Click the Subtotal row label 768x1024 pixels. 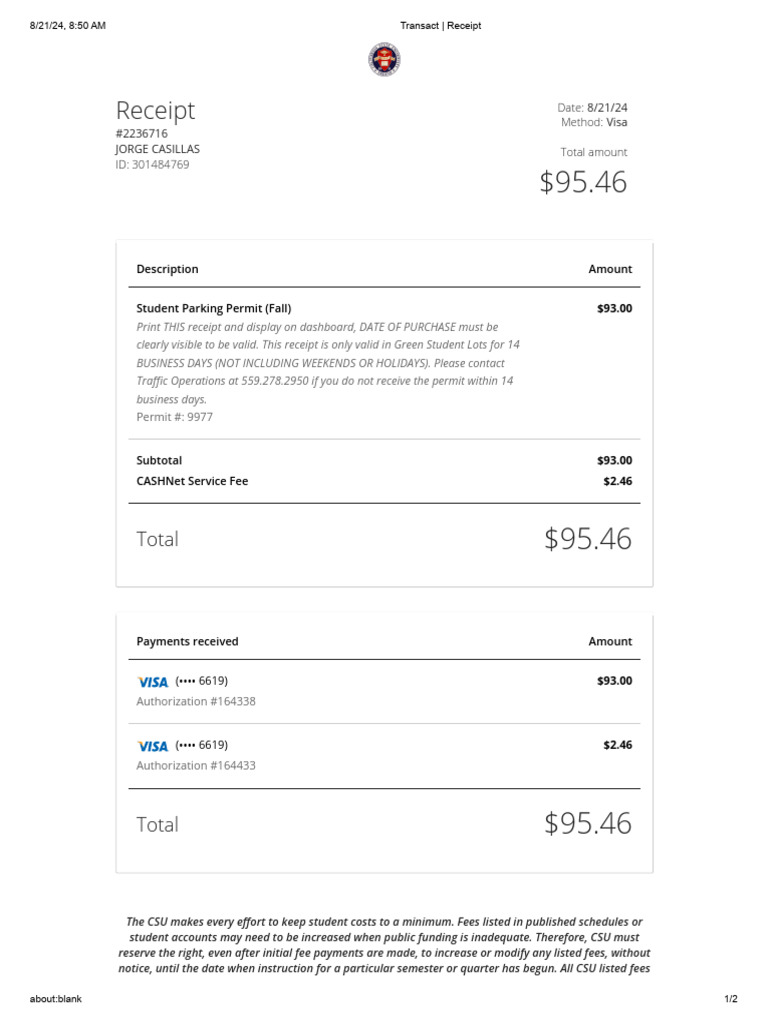click(x=159, y=461)
